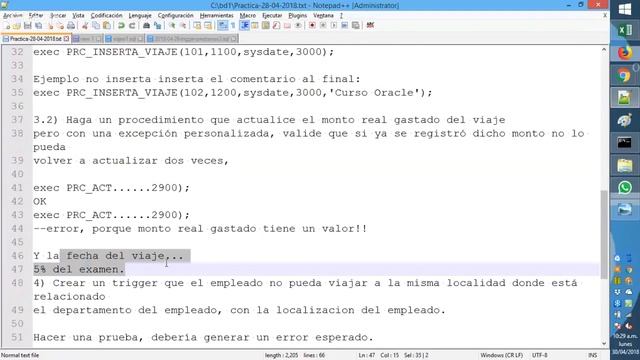Viewport: 640px width, 360px height.
Task: Click the Open file toolbar icon
Action: coord(17,26)
